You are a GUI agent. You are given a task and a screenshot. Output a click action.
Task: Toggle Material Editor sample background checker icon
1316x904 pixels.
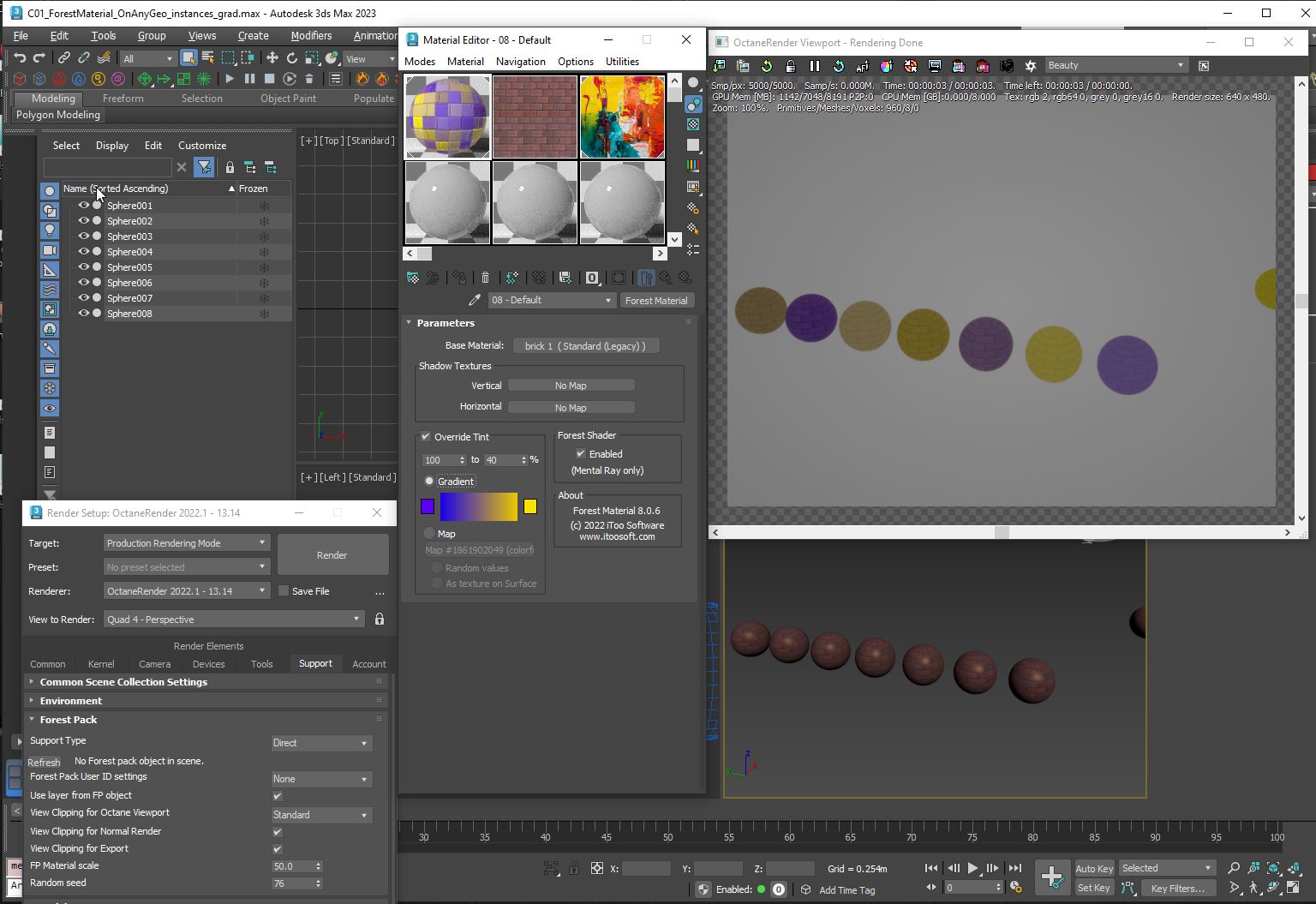coord(693,124)
